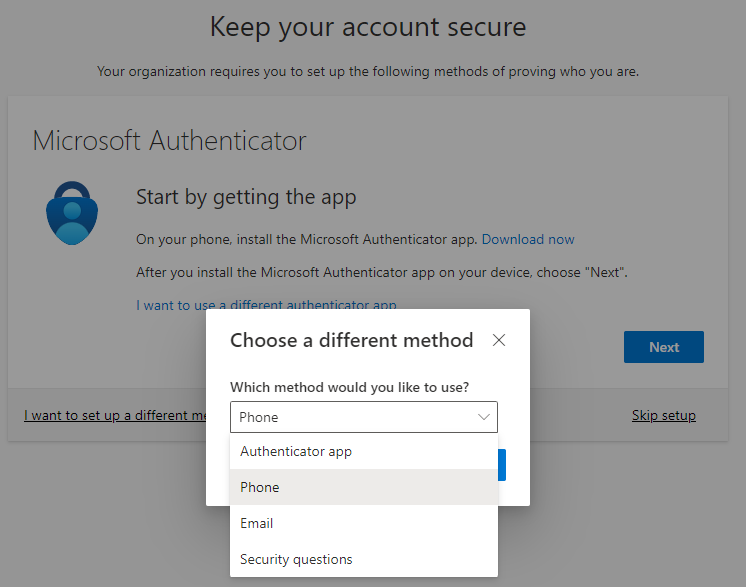
Task: Click "I want to use a different authenticator app"
Action: pyautogui.click(x=266, y=305)
